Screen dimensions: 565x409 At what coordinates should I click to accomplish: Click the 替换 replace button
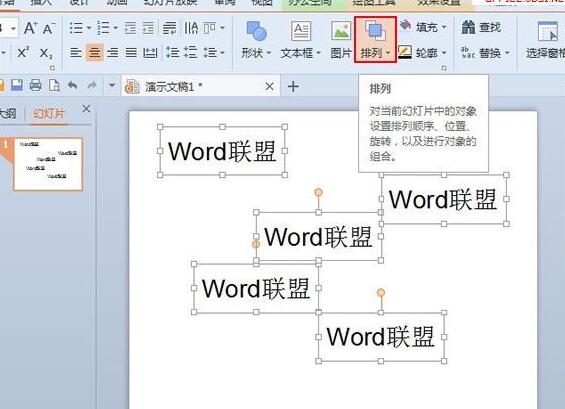tap(485, 53)
